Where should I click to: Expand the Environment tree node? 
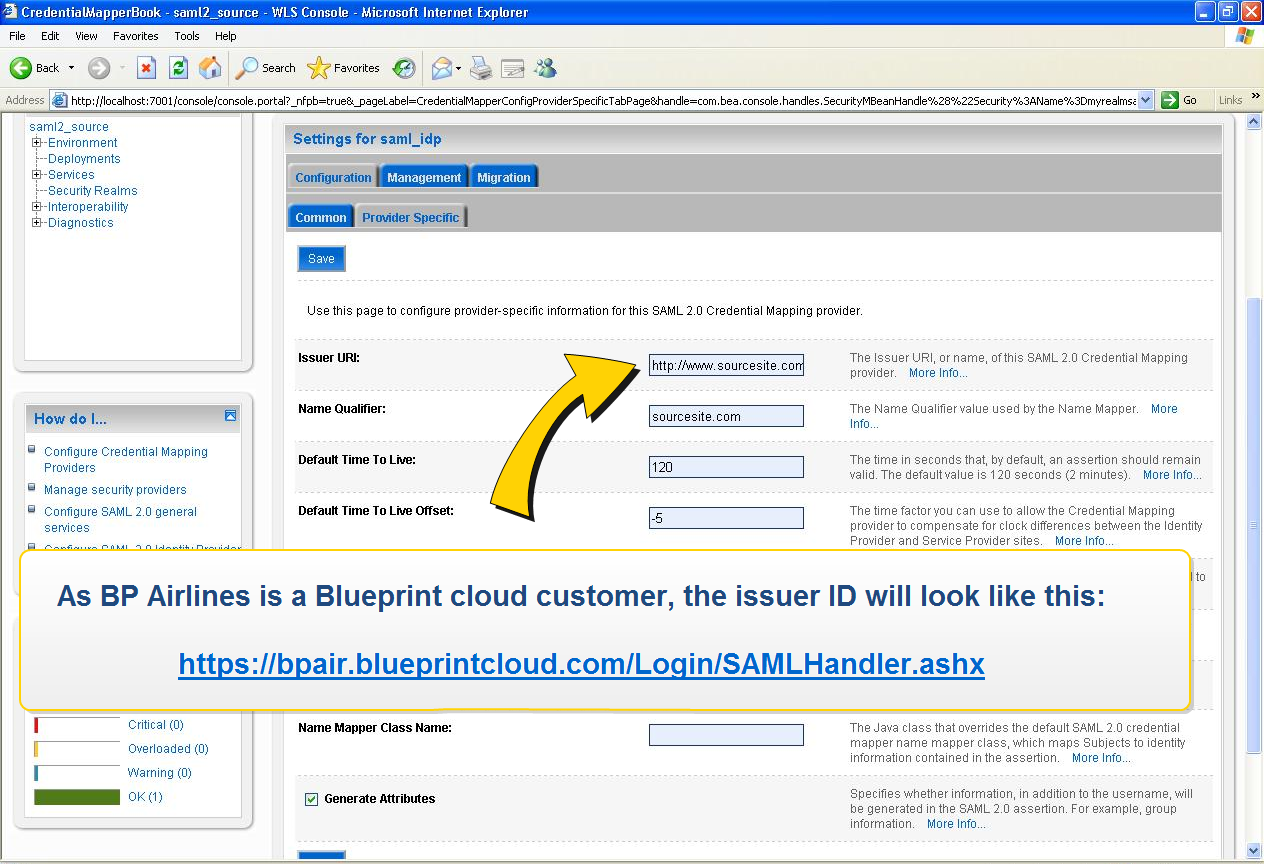tap(37, 143)
